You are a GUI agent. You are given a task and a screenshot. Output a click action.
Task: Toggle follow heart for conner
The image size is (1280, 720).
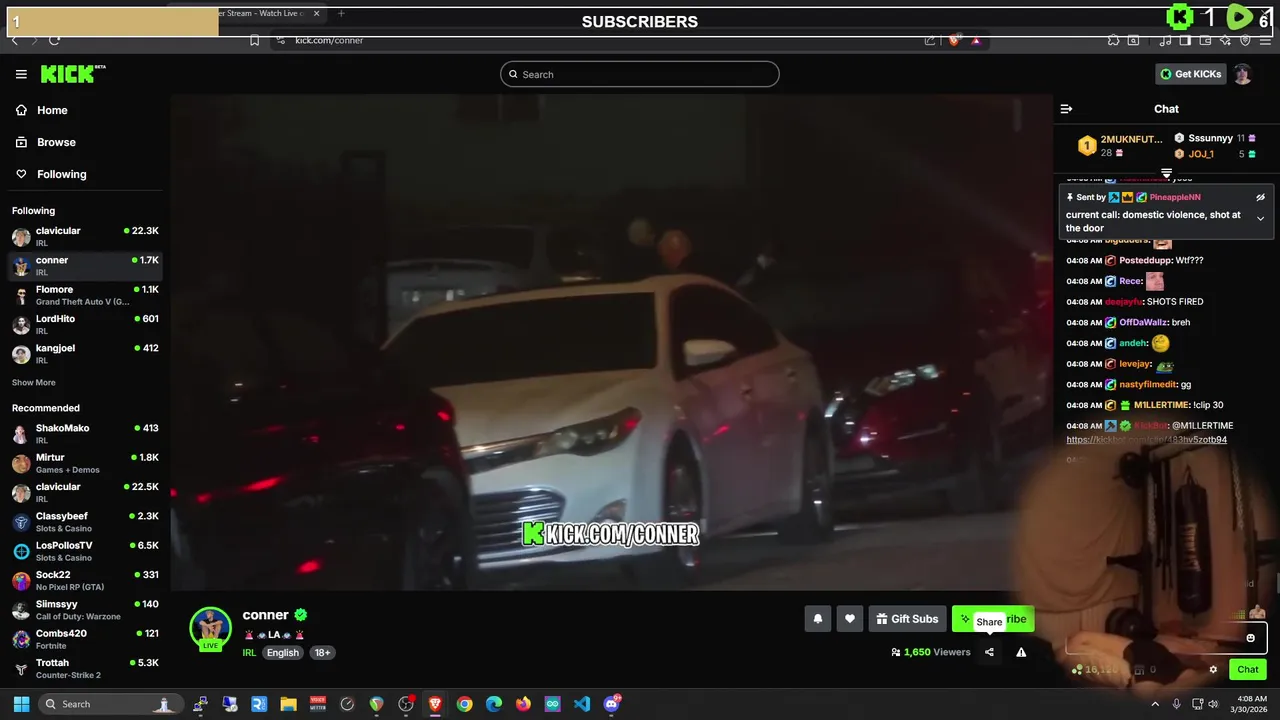[x=849, y=619]
